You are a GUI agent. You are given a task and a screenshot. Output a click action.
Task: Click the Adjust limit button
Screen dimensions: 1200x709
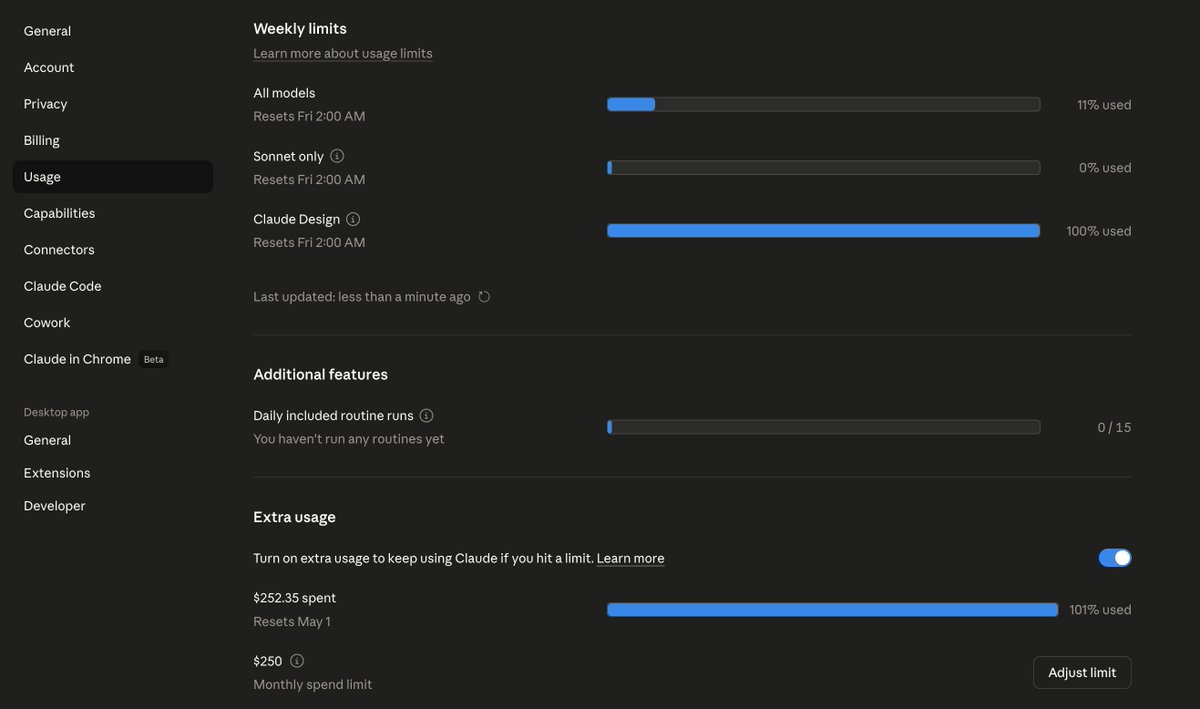tap(1082, 673)
